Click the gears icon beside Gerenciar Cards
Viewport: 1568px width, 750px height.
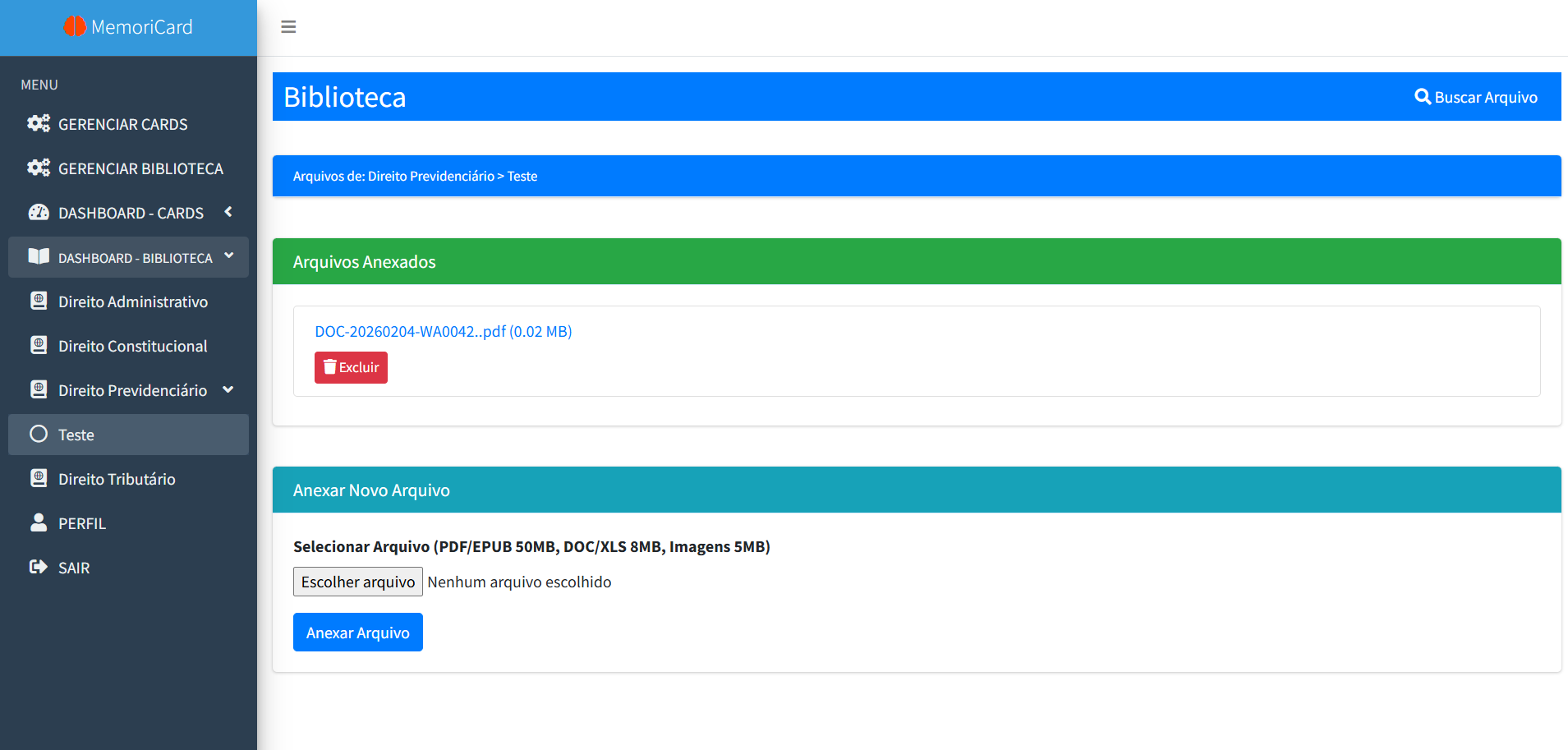39,124
